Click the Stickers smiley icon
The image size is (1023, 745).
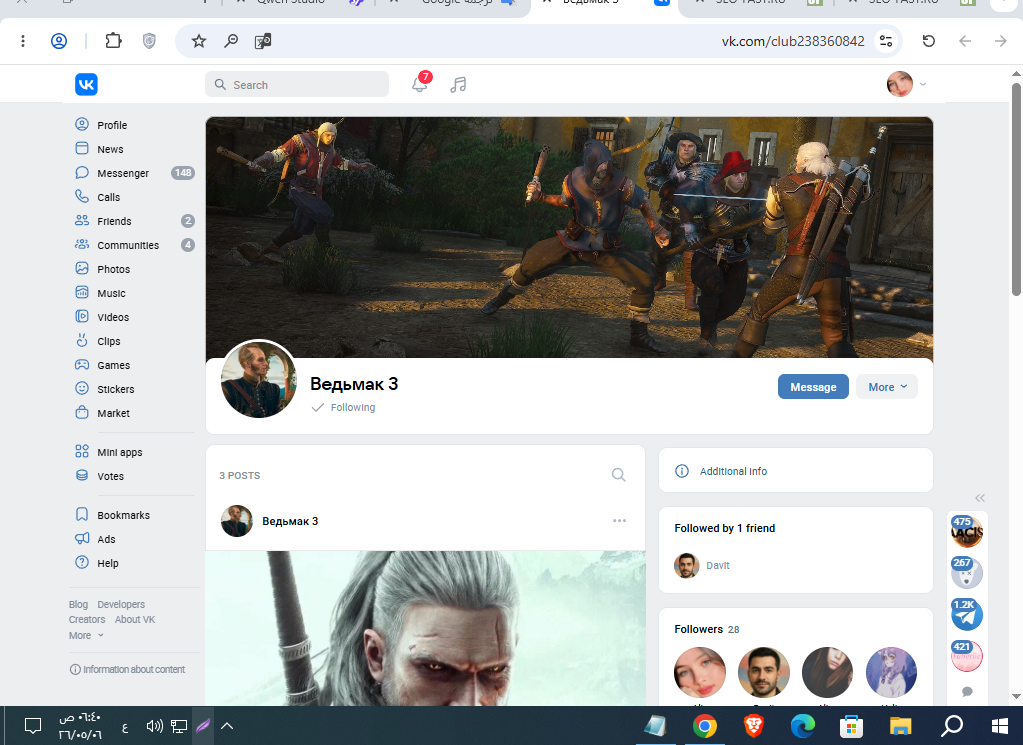(82, 388)
